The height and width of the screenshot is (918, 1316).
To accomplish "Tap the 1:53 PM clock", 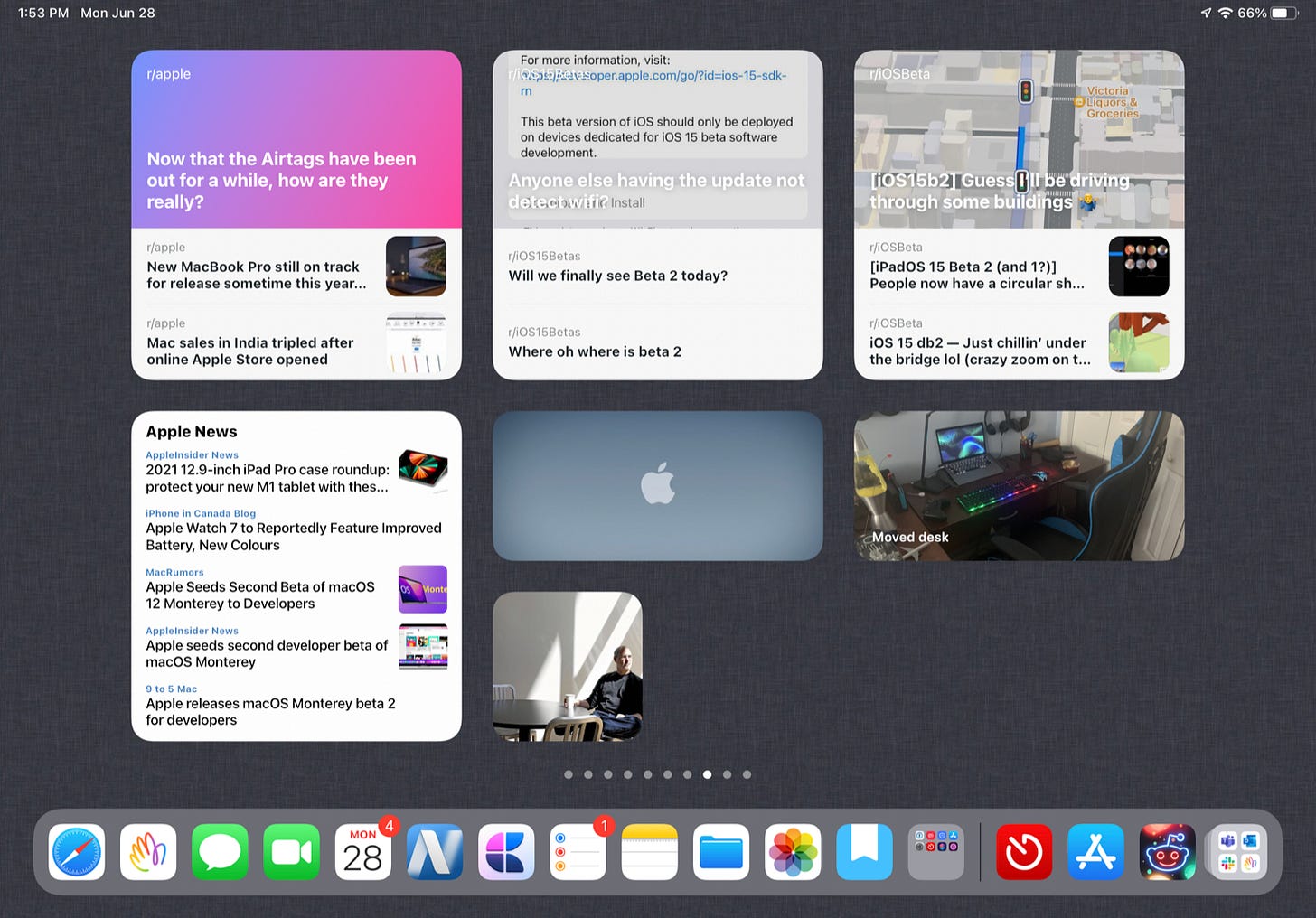I will pos(43,13).
